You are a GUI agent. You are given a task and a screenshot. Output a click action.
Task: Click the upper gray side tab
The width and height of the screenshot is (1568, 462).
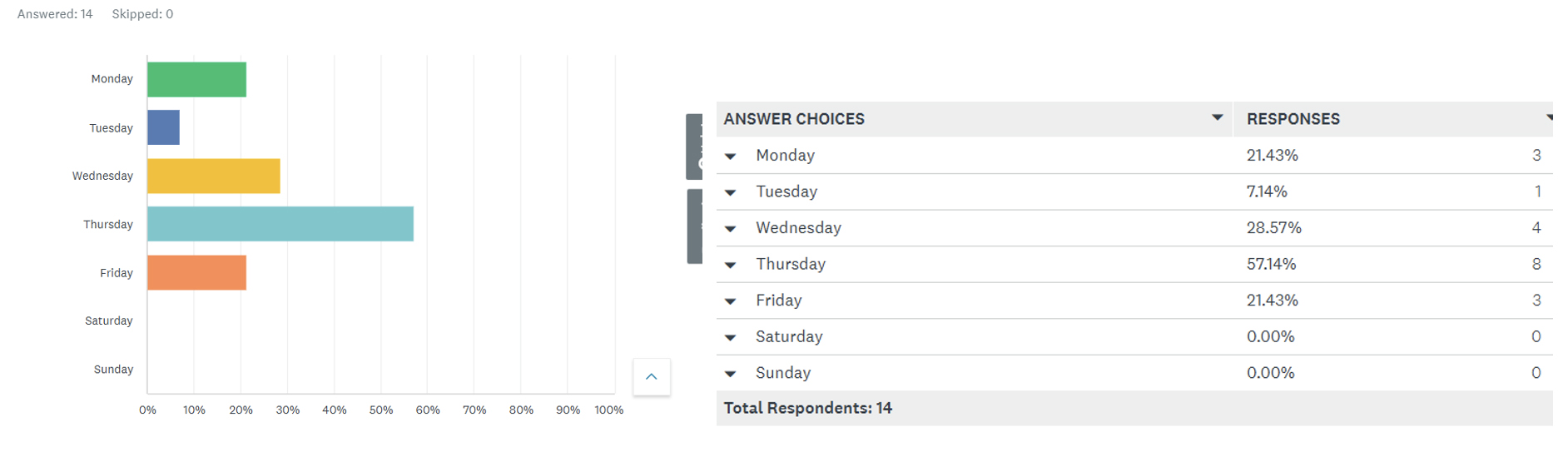point(694,147)
